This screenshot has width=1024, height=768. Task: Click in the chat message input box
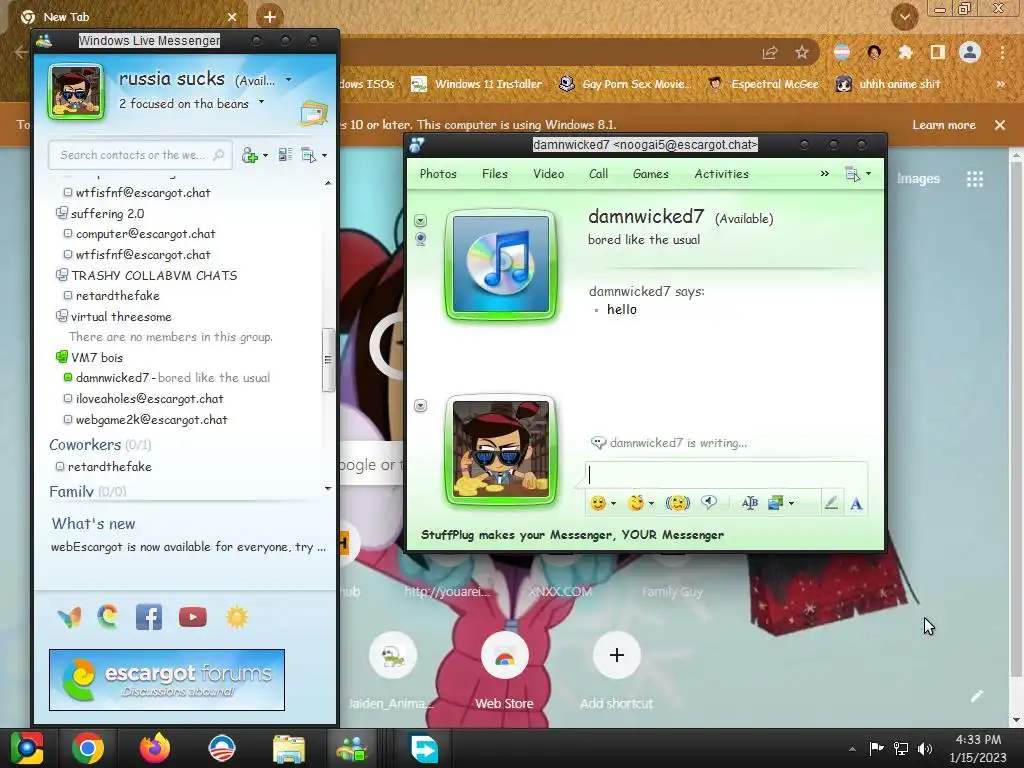pos(726,475)
